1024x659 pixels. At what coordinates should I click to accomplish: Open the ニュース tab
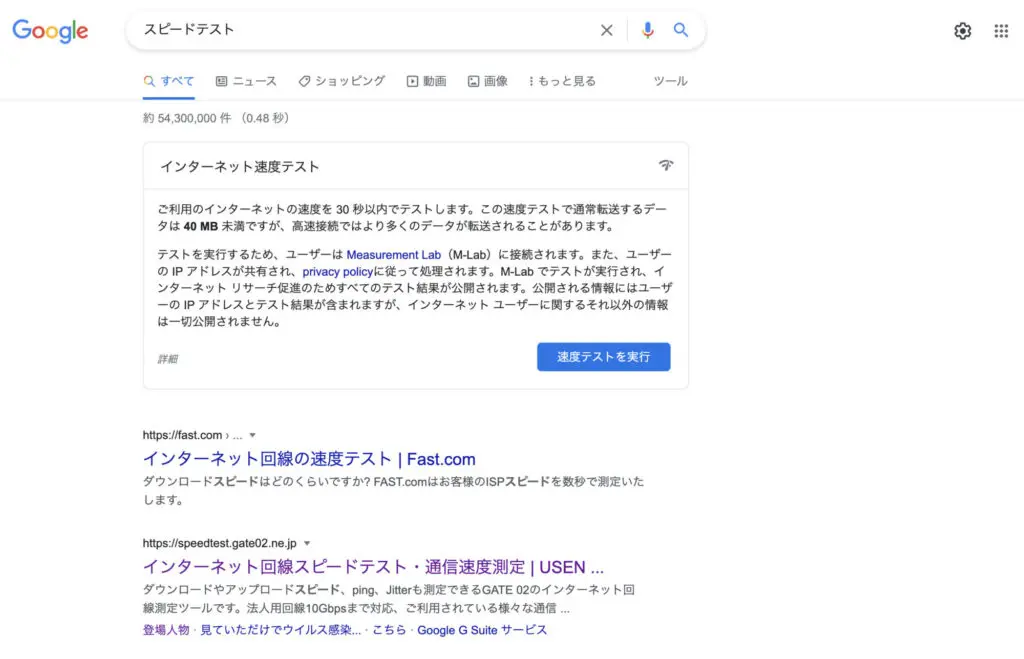tap(246, 81)
